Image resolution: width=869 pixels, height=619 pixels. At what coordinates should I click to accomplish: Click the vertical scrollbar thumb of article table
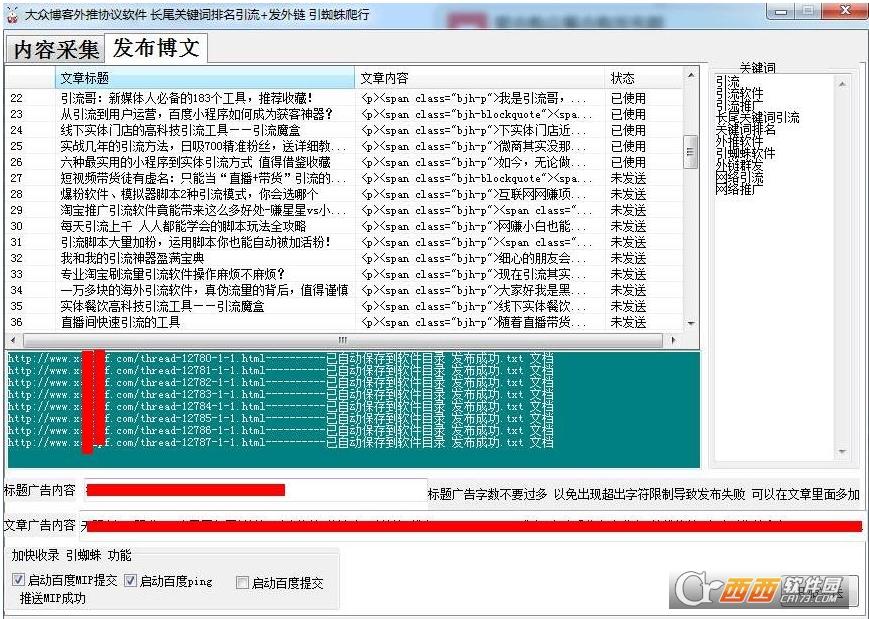[x=691, y=152]
